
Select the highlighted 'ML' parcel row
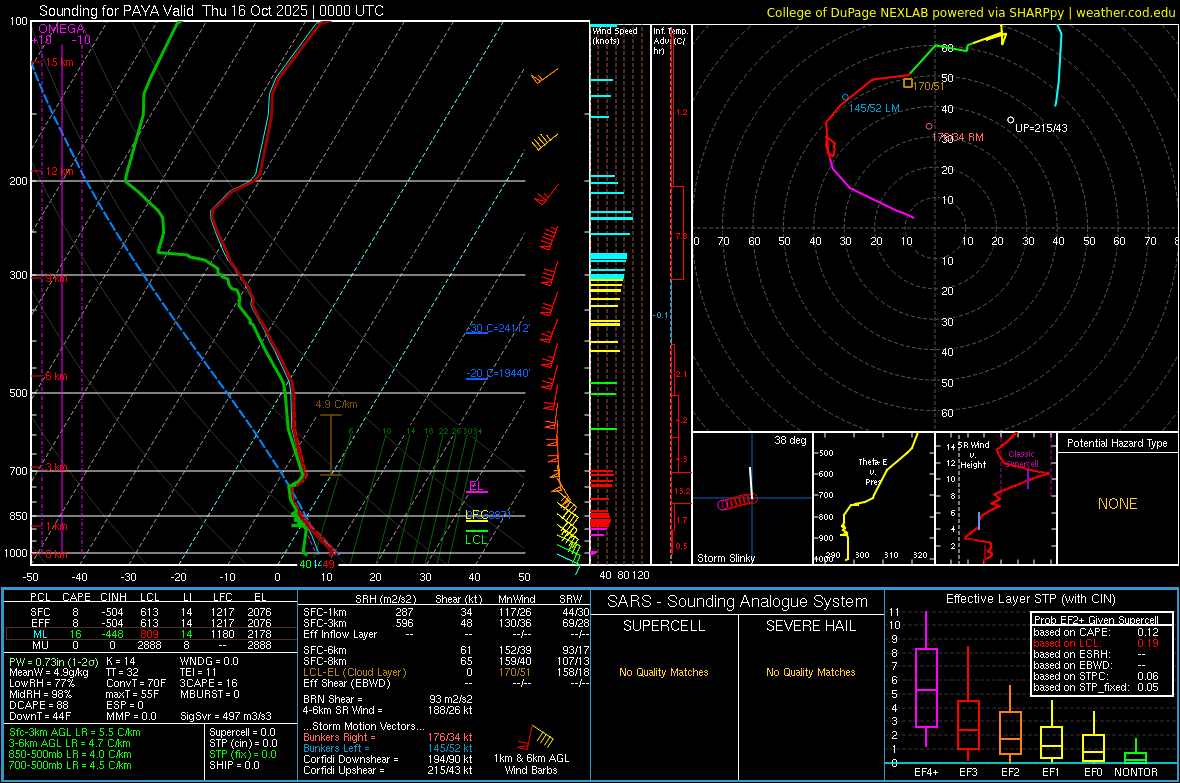151,634
